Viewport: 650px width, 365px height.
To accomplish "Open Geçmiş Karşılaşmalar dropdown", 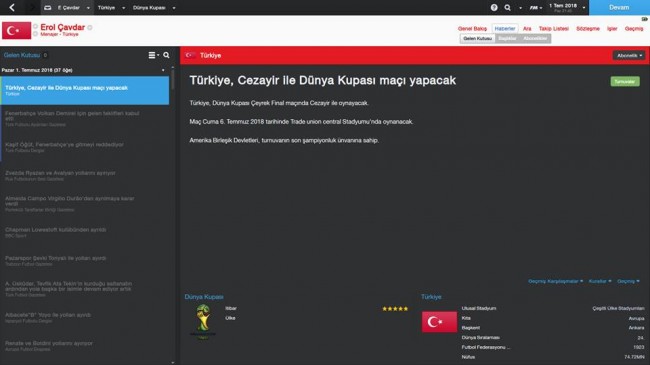I will coord(555,281).
